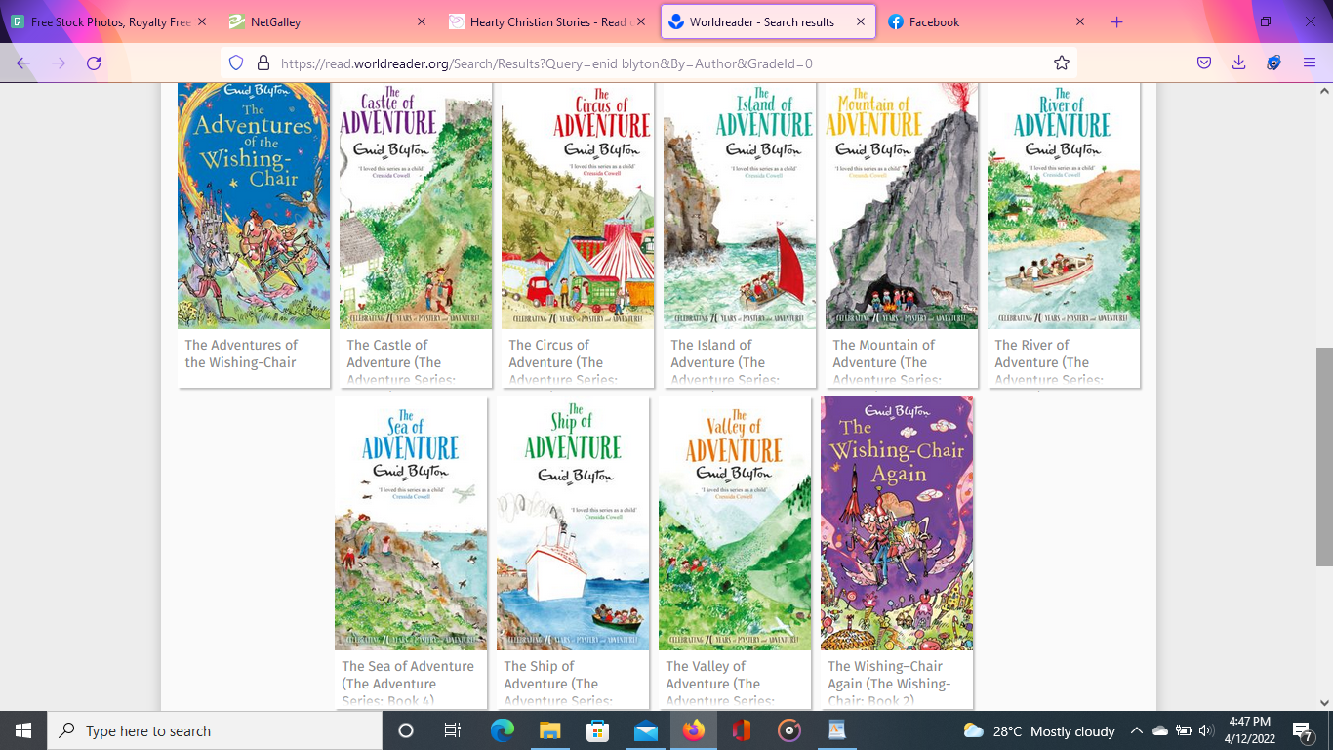Screen dimensions: 1333x750
Task: Show hidden system tray icons
Action: click(x=1137, y=731)
